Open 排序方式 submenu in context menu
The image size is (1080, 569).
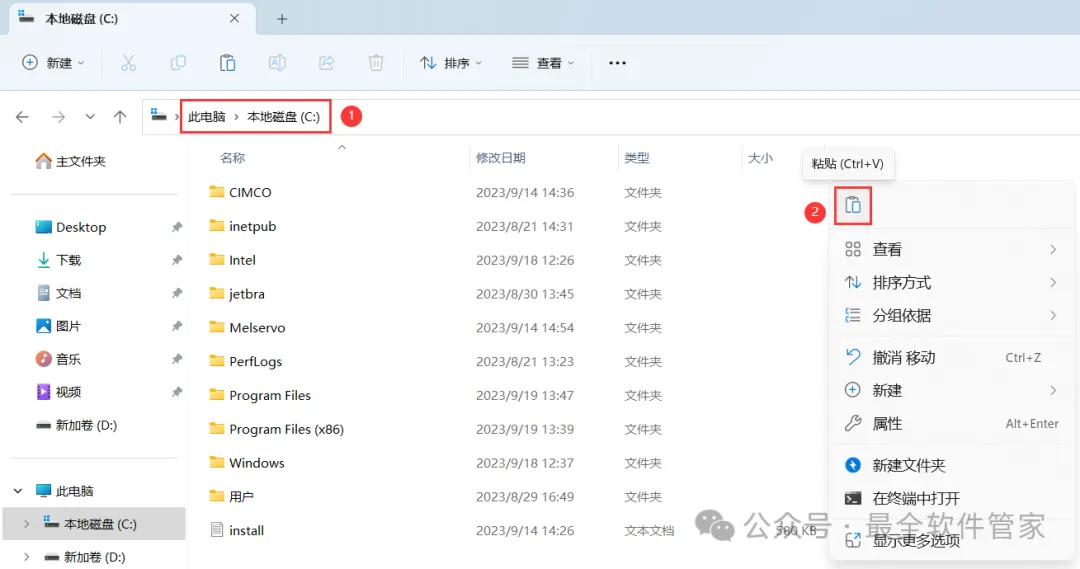951,282
